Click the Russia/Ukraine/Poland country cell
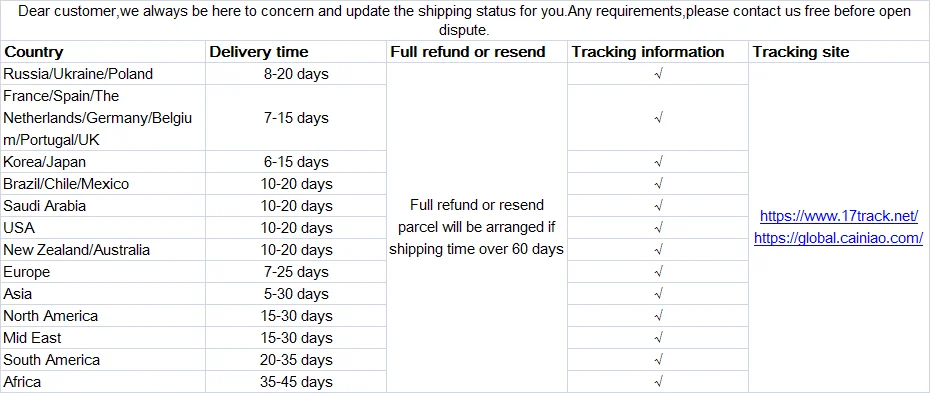 pyautogui.click(x=103, y=74)
